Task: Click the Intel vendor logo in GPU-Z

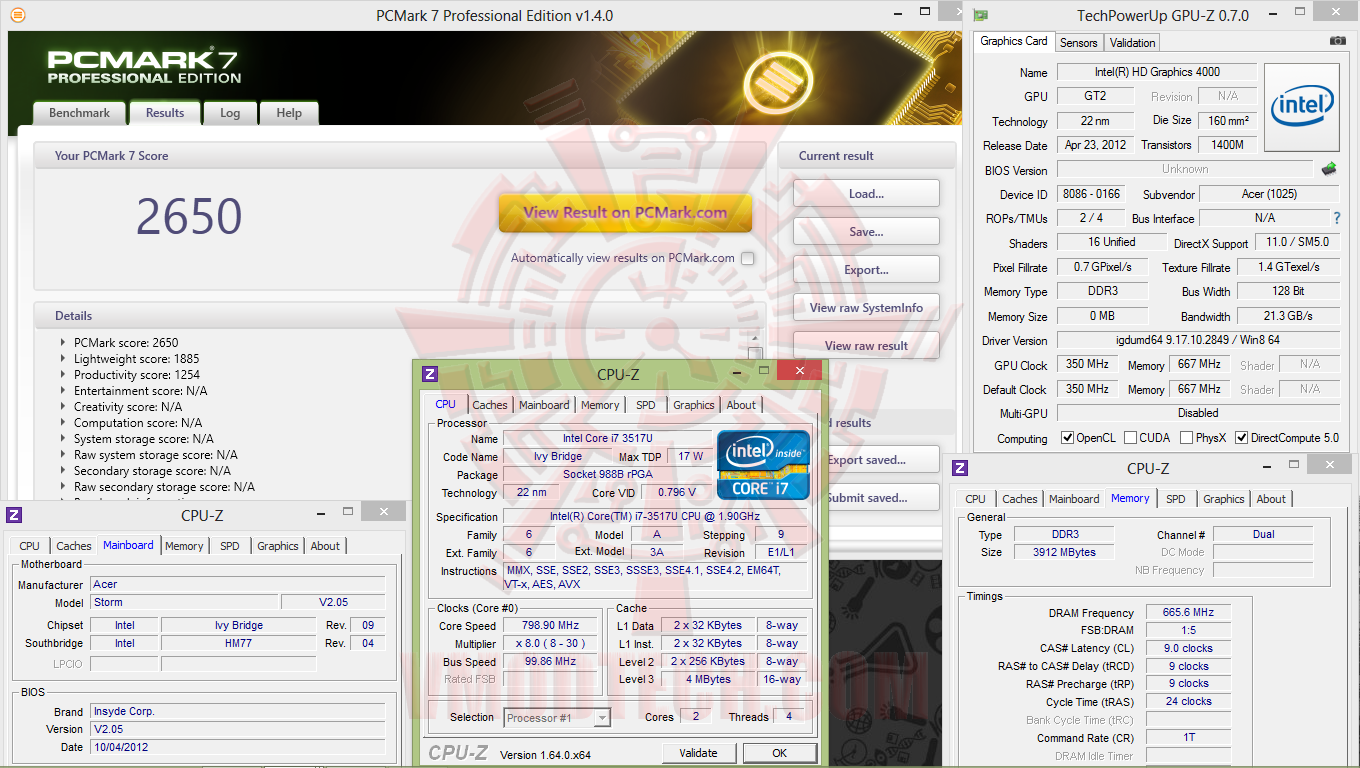Action: 1302,108
